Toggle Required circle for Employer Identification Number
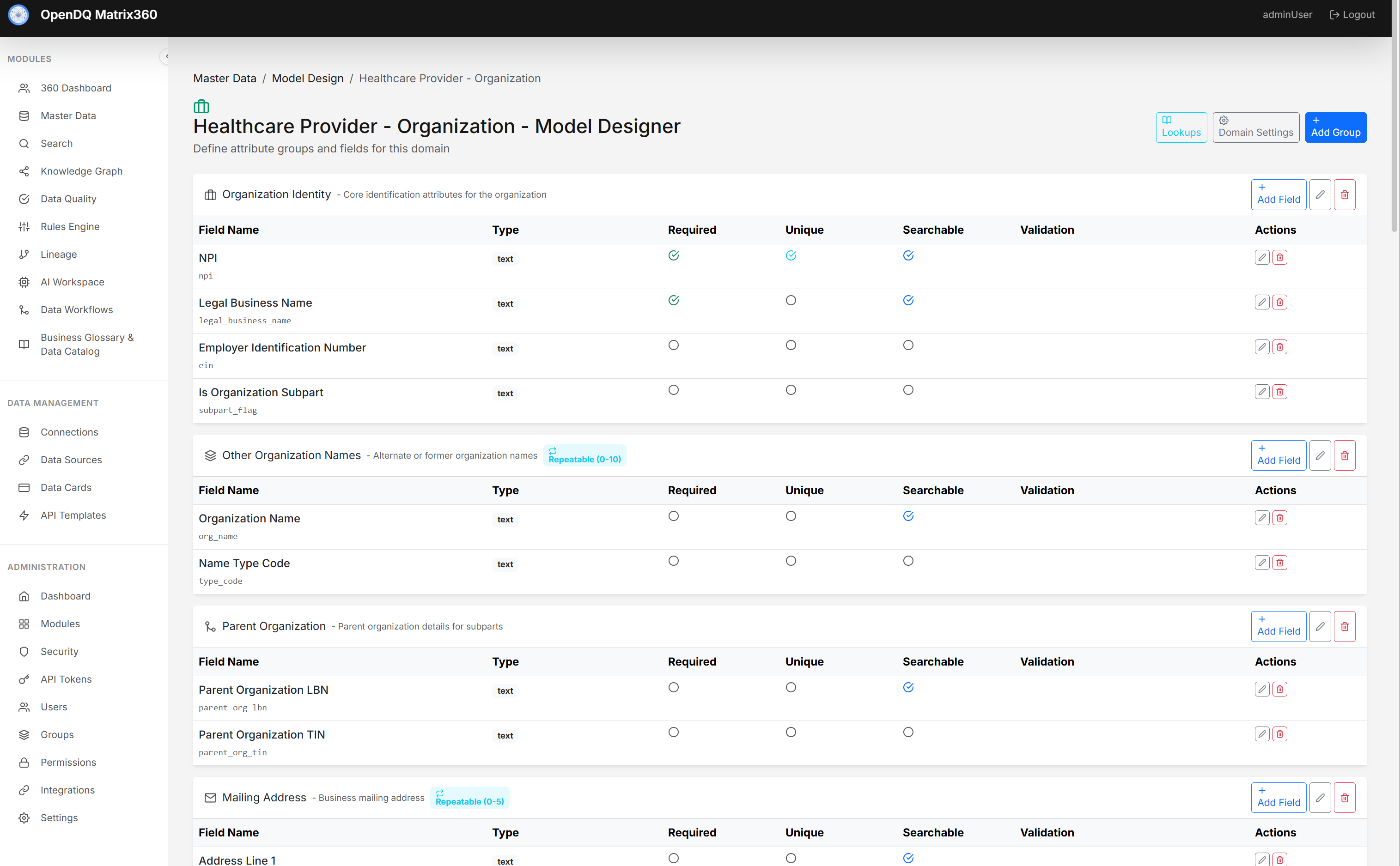 click(674, 345)
